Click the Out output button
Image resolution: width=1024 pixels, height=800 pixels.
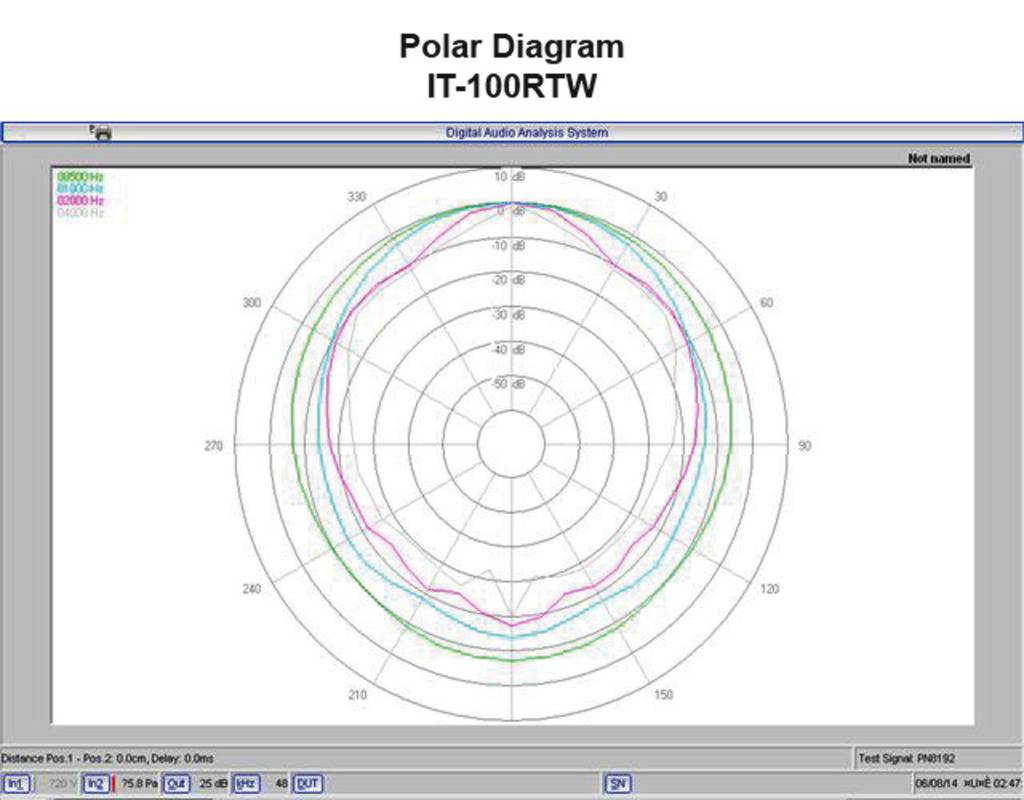coord(176,784)
